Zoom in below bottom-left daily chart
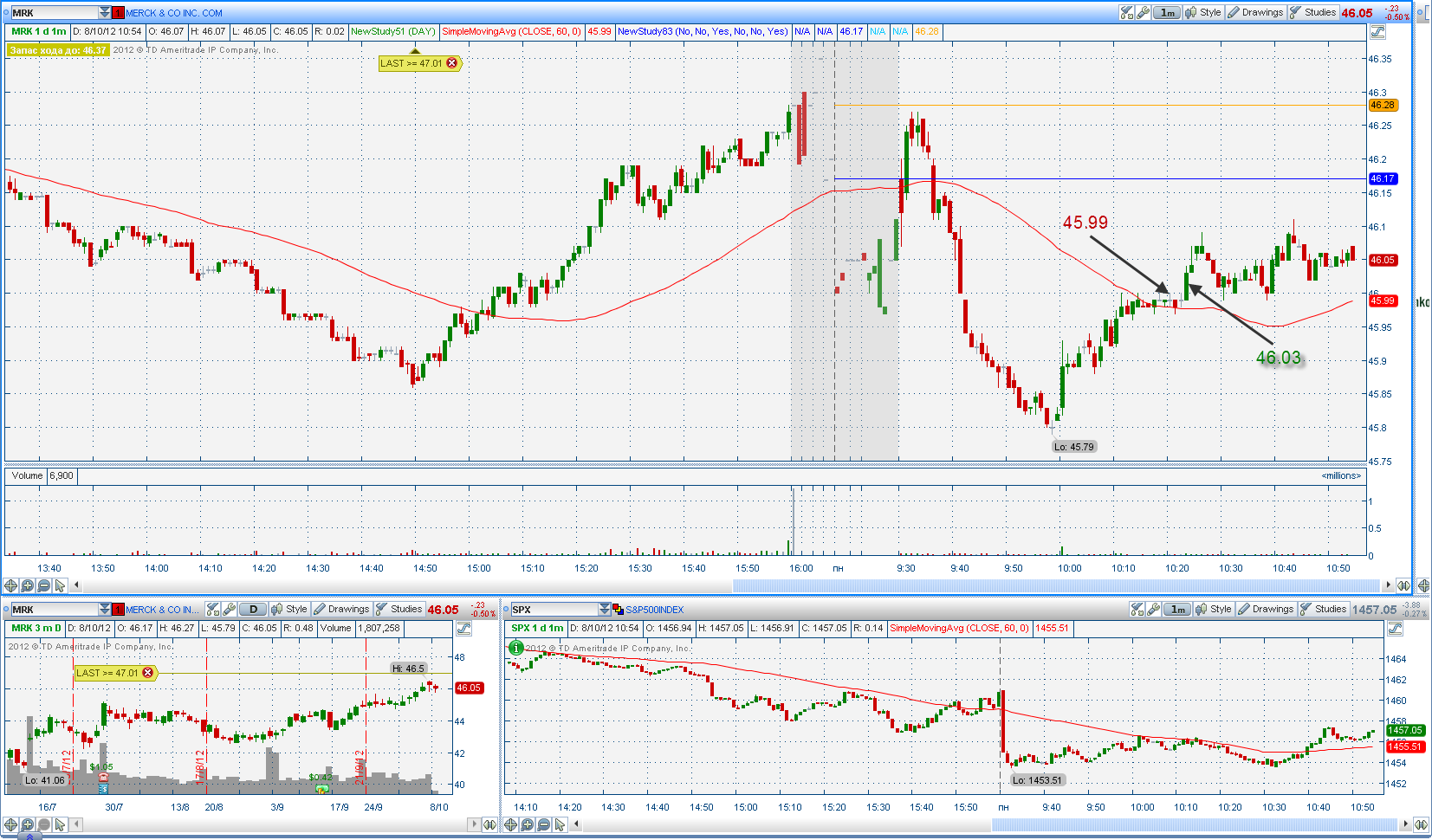 [28, 824]
